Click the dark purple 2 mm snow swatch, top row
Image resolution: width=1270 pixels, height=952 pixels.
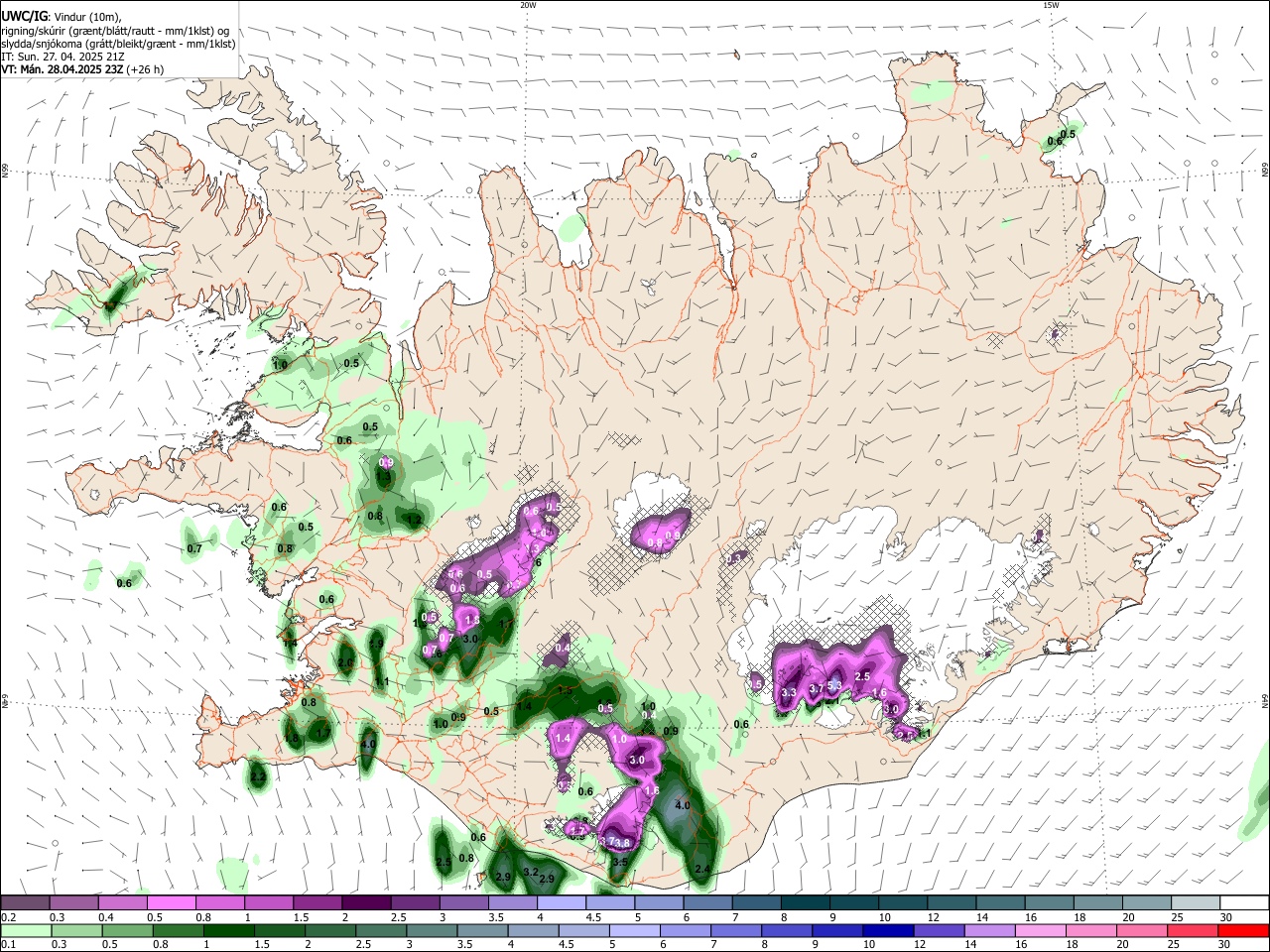365,902
